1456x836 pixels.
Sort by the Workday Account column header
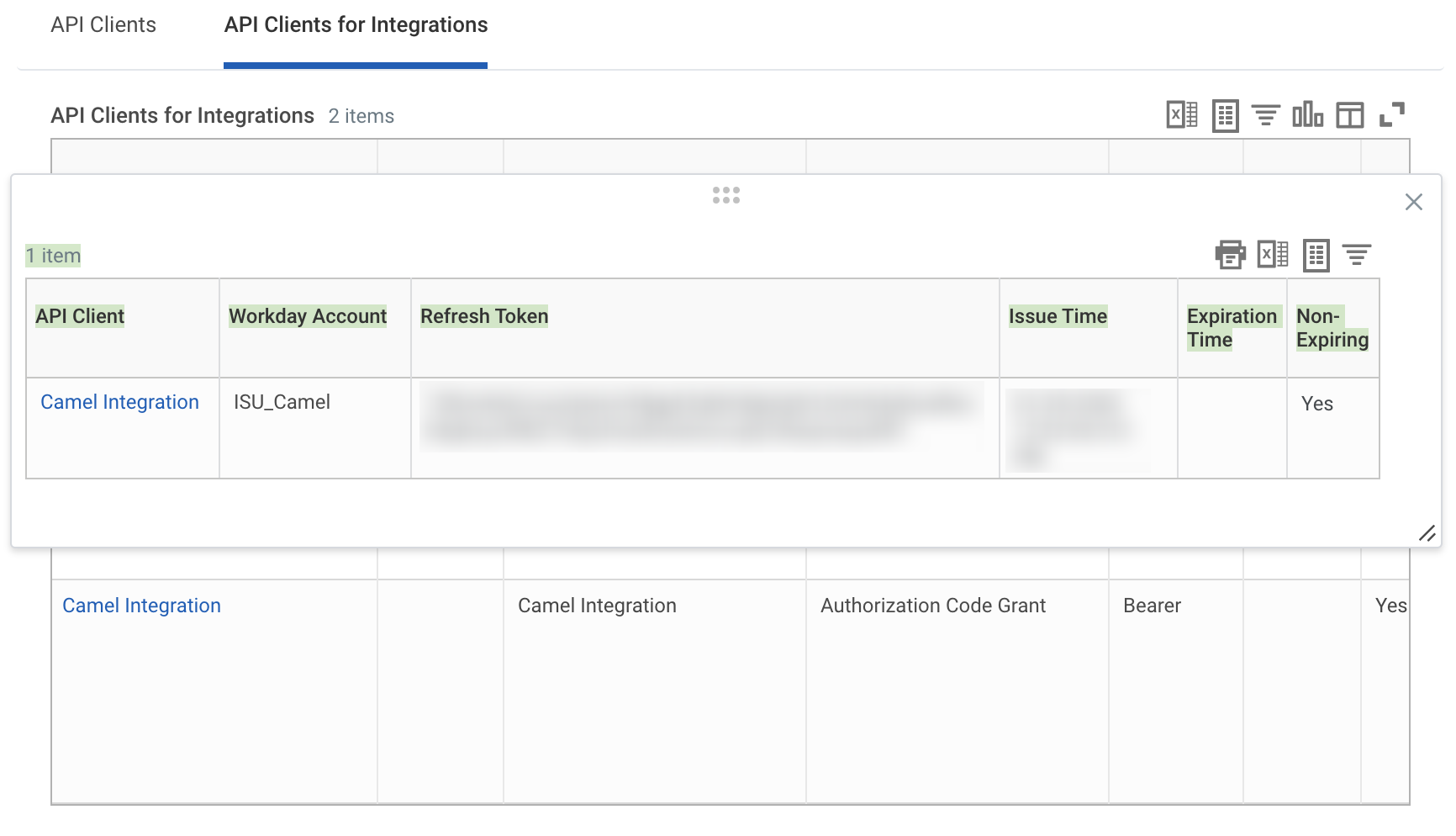pos(308,316)
